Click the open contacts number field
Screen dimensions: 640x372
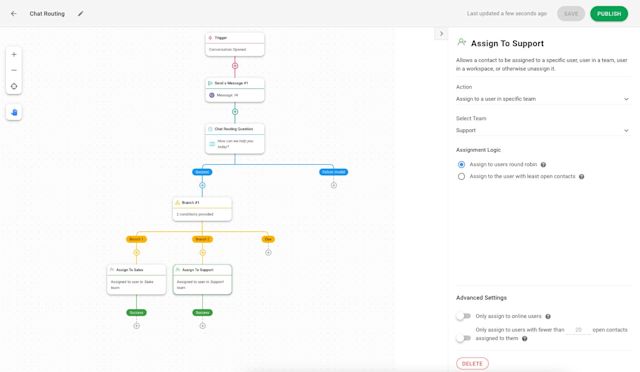click(x=578, y=330)
